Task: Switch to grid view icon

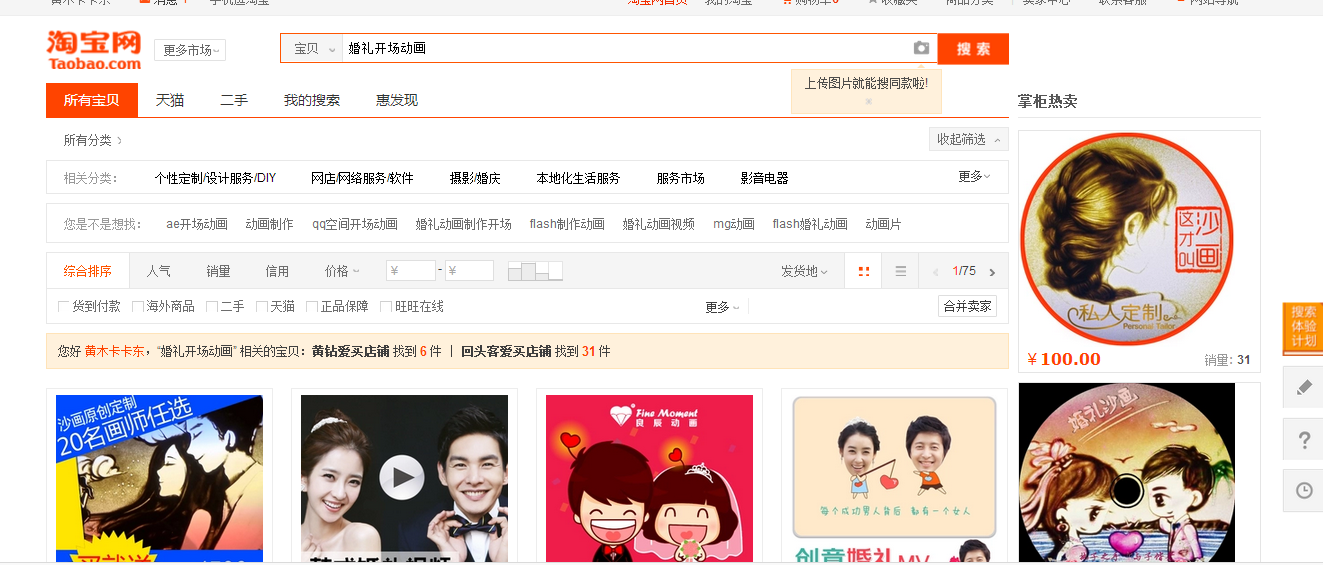Action: tap(864, 271)
